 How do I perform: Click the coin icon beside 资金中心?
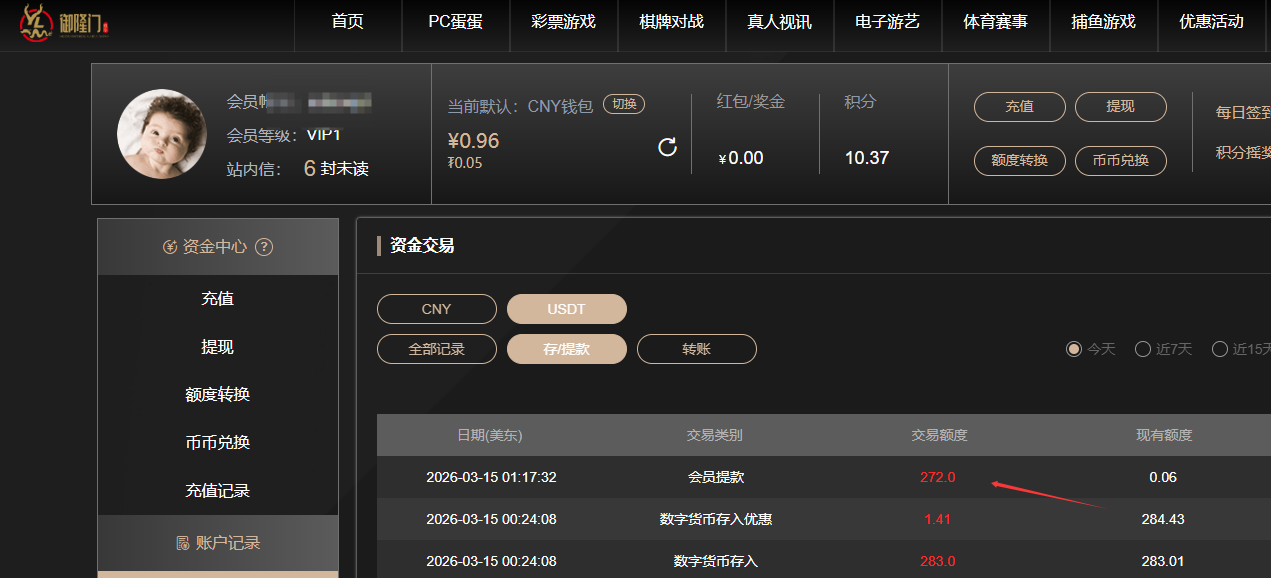tap(170, 247)
